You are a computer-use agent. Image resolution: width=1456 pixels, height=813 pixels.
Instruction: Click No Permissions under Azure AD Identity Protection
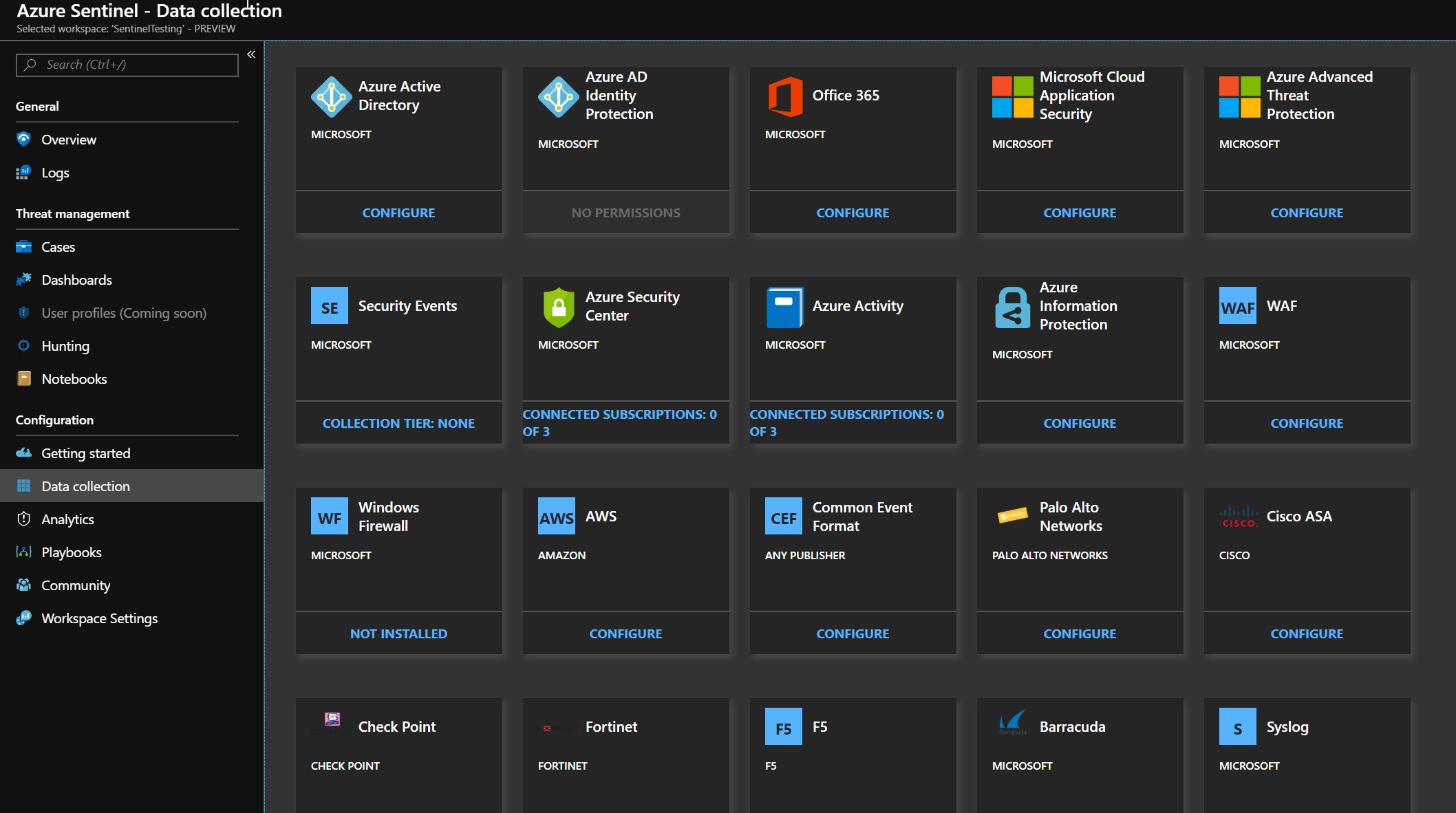(626, 213)
